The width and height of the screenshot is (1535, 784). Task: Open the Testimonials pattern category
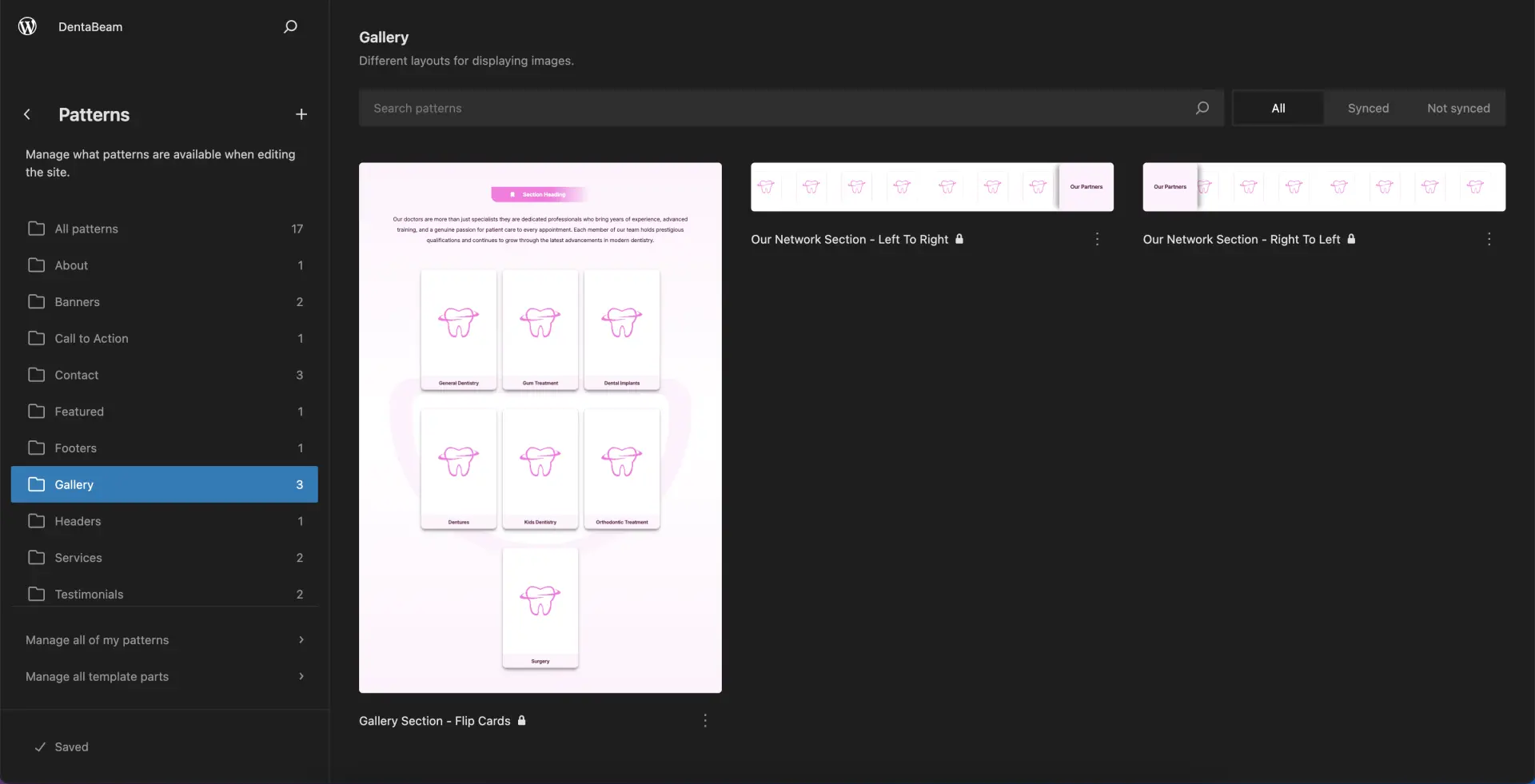click(x=165, y=595)
